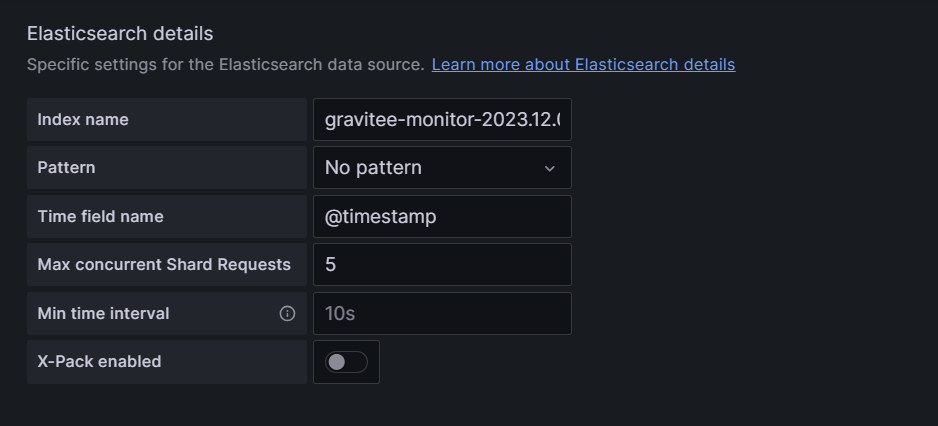The height and width of the screenshot is (426, 938).
Task: Open the Pattern dropdown chevron
Action: pos(549,168)
